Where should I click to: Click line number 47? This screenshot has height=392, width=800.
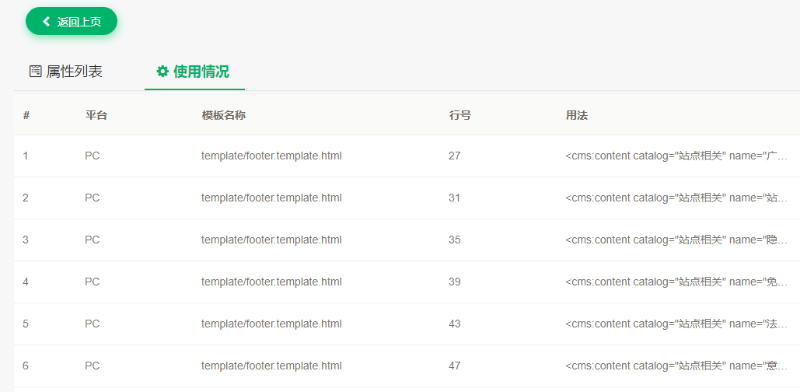[x=455, y=365]
